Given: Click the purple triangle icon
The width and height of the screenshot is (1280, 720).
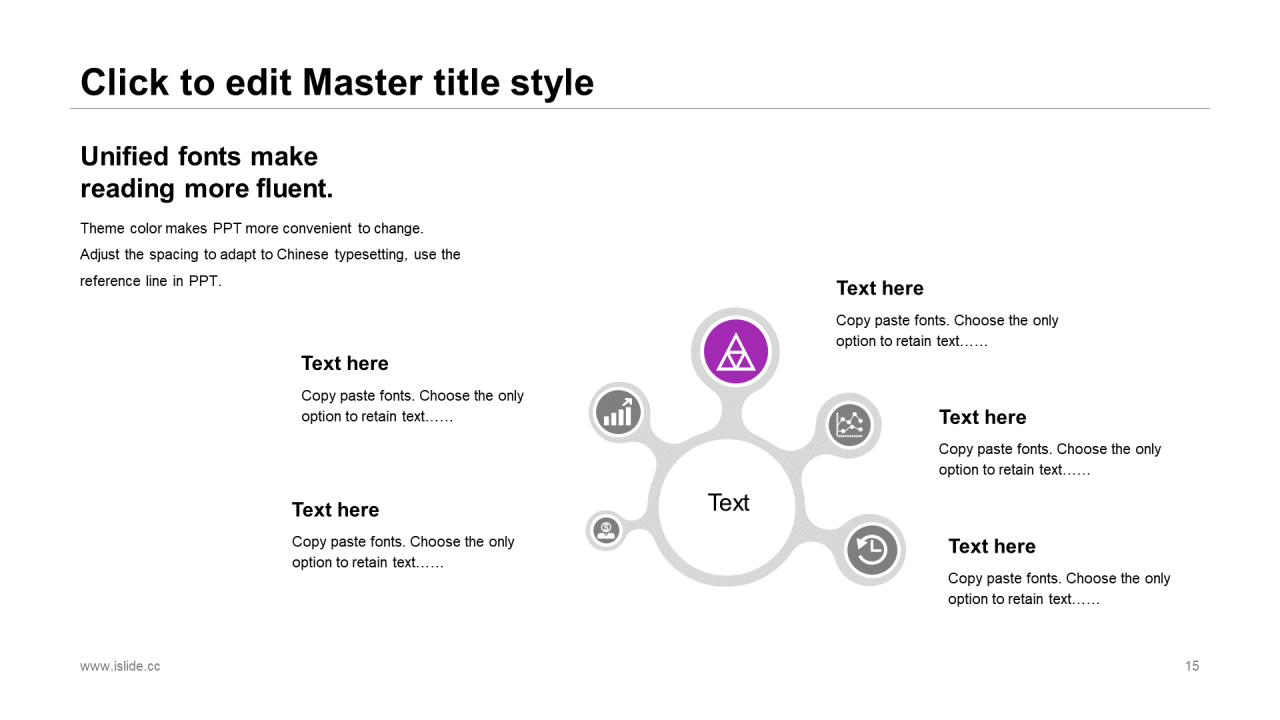Looking at the screenshot, I should (736, 352).
